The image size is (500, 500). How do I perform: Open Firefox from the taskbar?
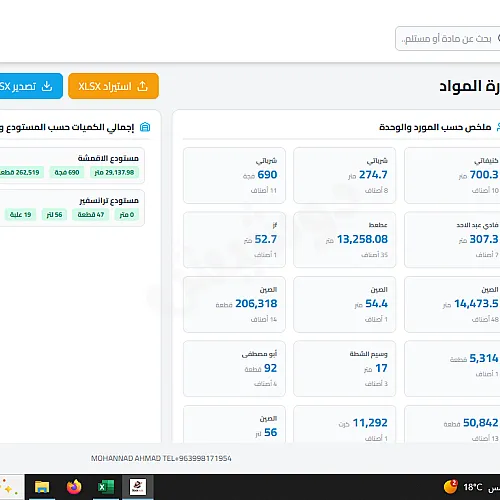(74, 487)
